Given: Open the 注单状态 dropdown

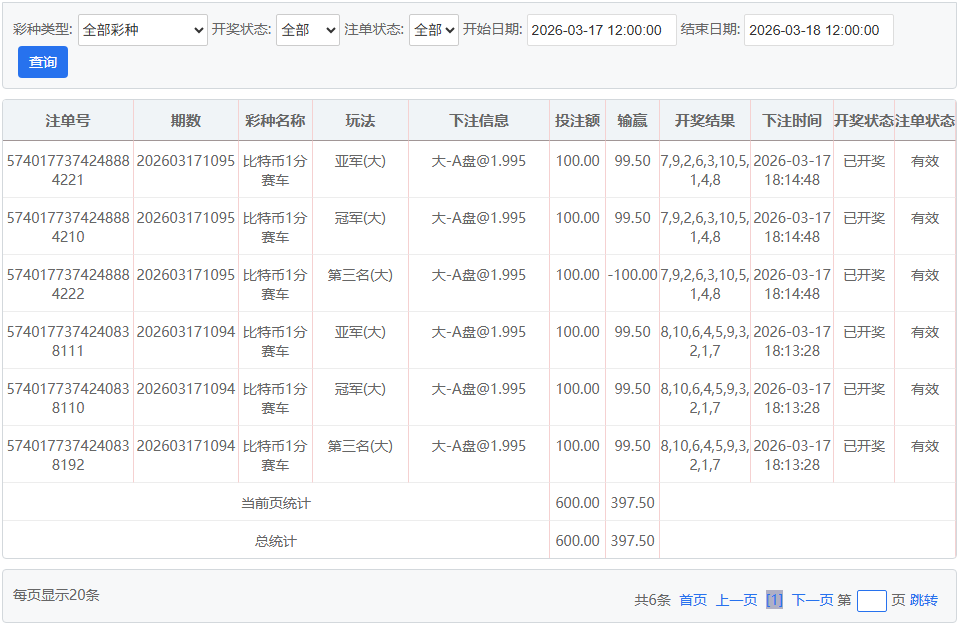Looking at the screenshot, I should [434, 30].
